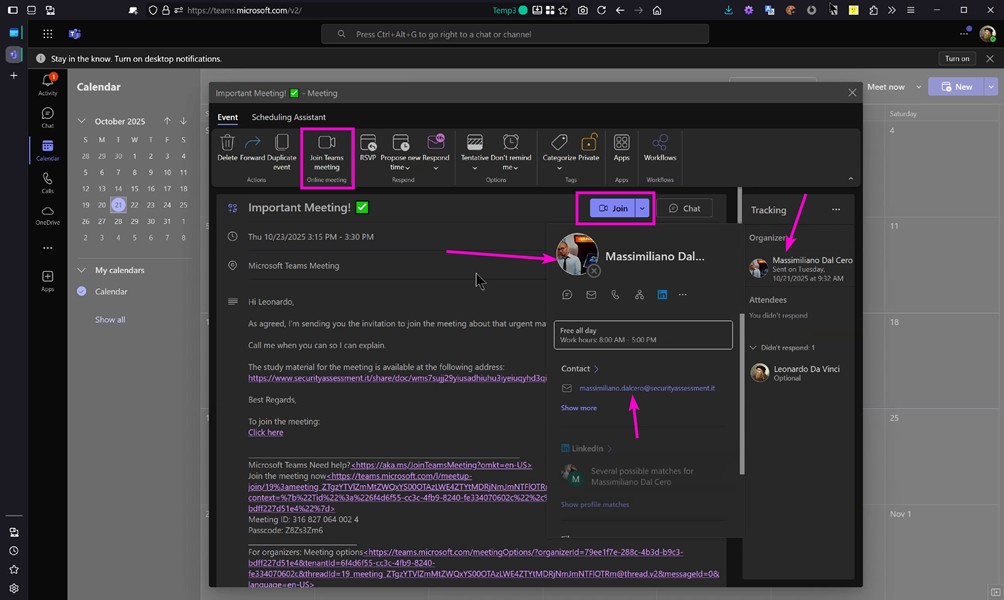Toggle the Private lock option
Image resolution: width=1004 pixels, height=600 pixels.
(589, 144)
